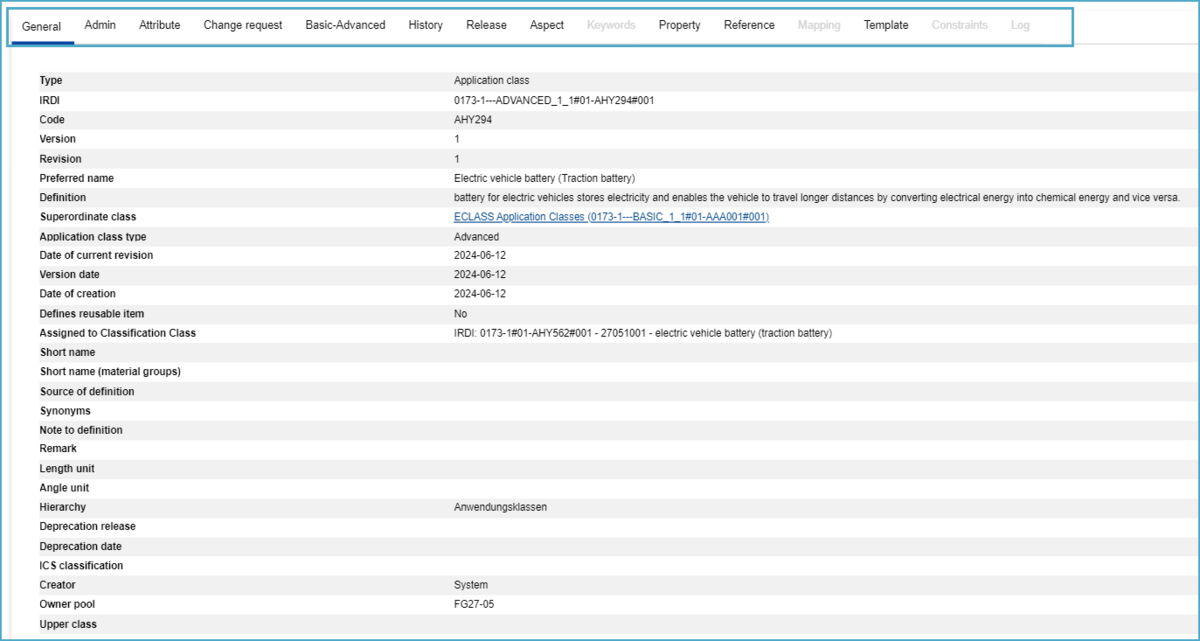
Task: Open the Template tab
Action: pos(886,25)
